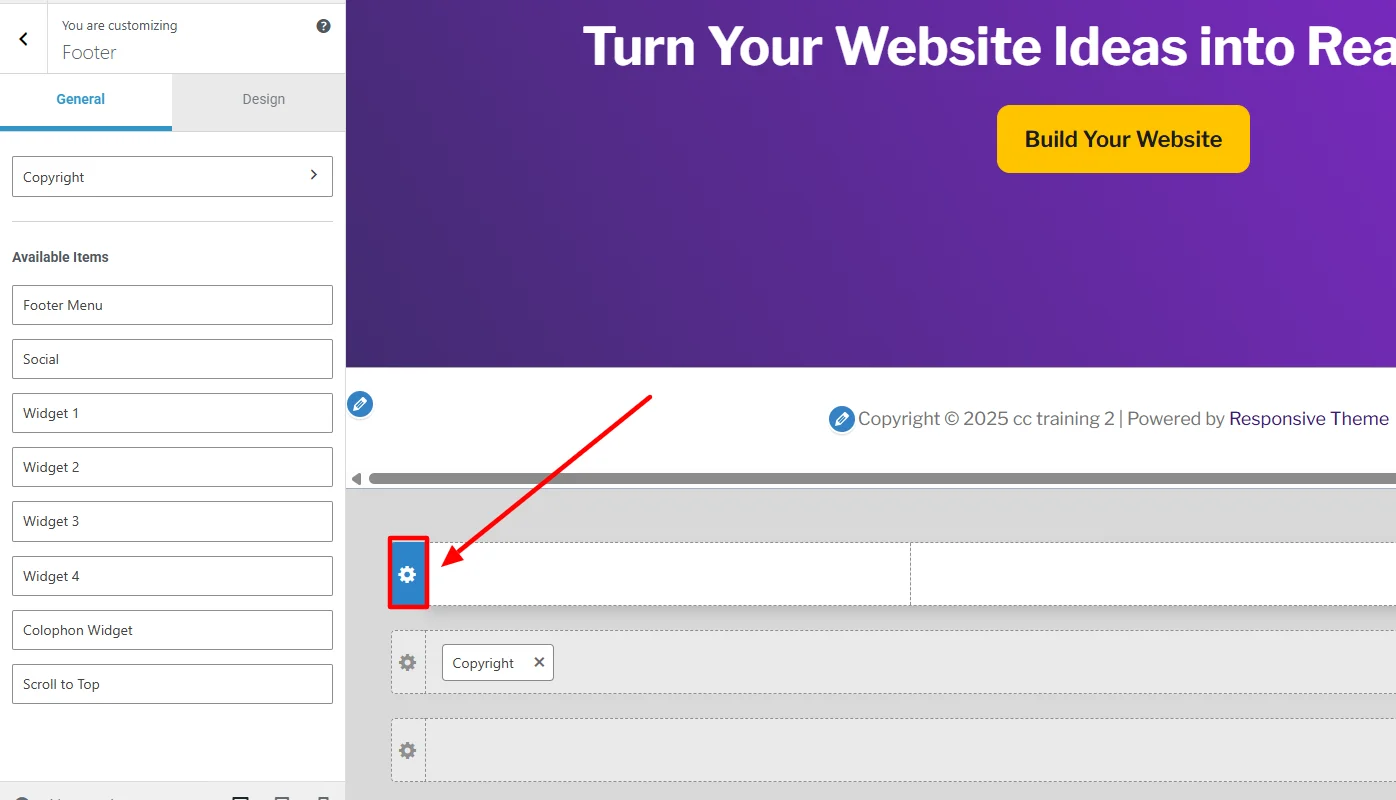Open settings gear of the Copyright row
1396x800 pixels.
(408, 662)
